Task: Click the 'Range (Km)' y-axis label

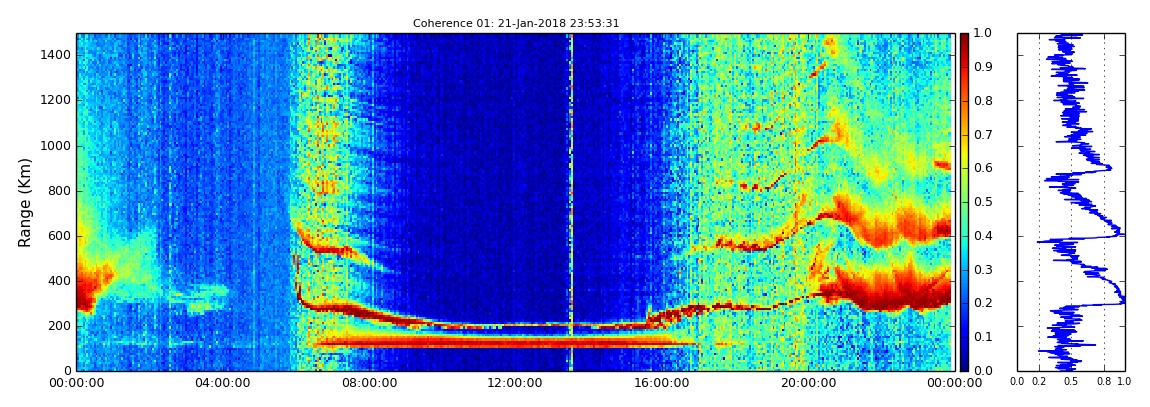Action: (24, 202)
